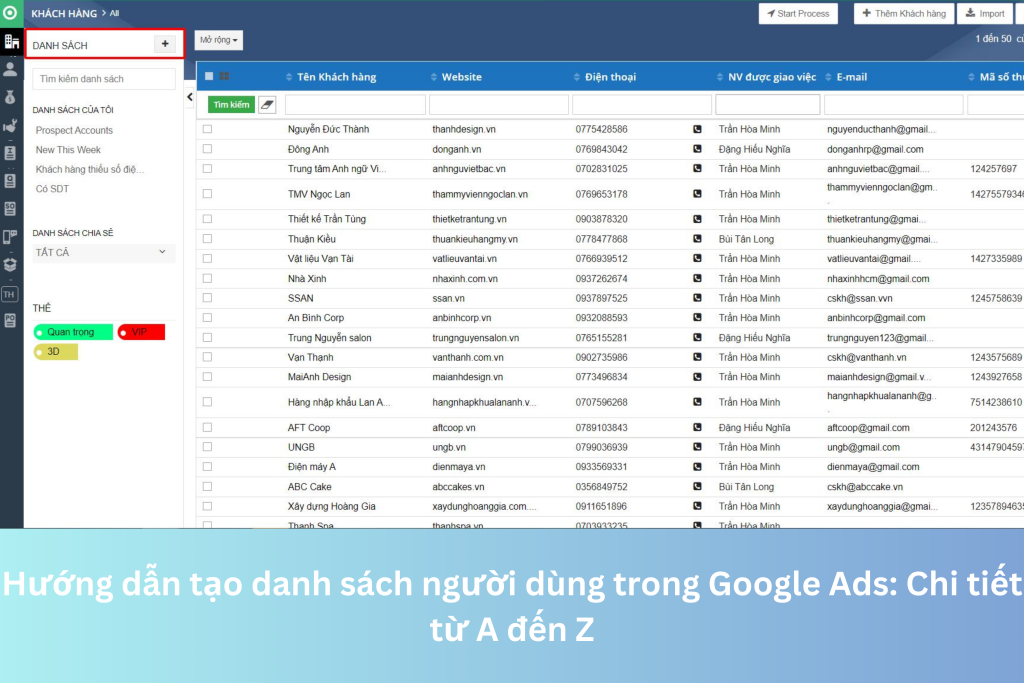Screen dimensions: 1024x683
Task: Click the call icon for Thuận Kiều
Action: (x=697, y=239)
